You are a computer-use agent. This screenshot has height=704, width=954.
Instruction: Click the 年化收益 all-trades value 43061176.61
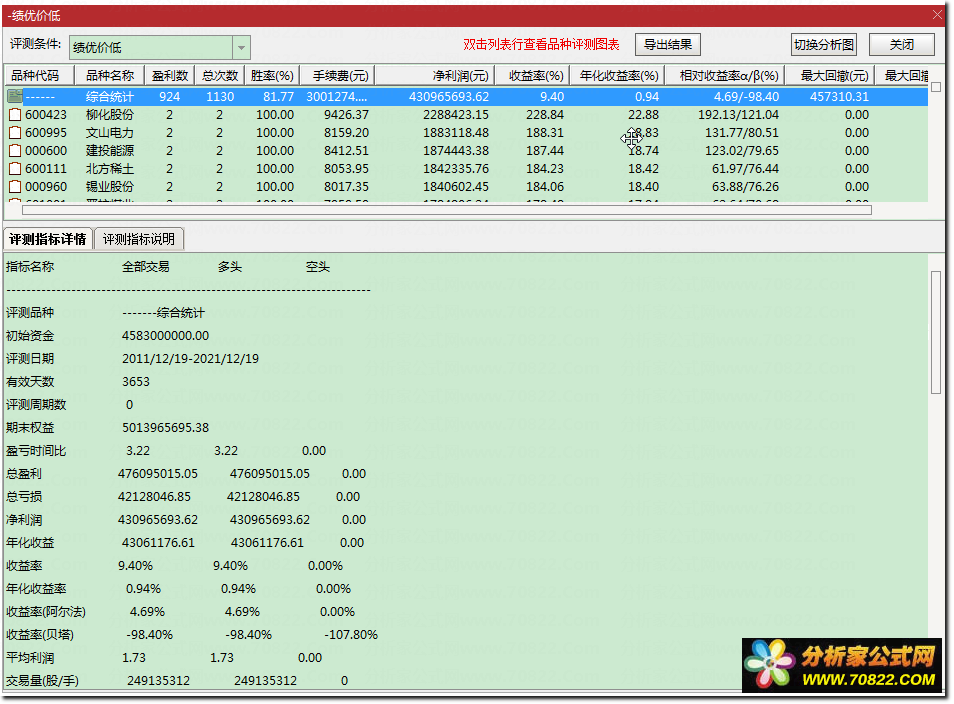(158, 543)
